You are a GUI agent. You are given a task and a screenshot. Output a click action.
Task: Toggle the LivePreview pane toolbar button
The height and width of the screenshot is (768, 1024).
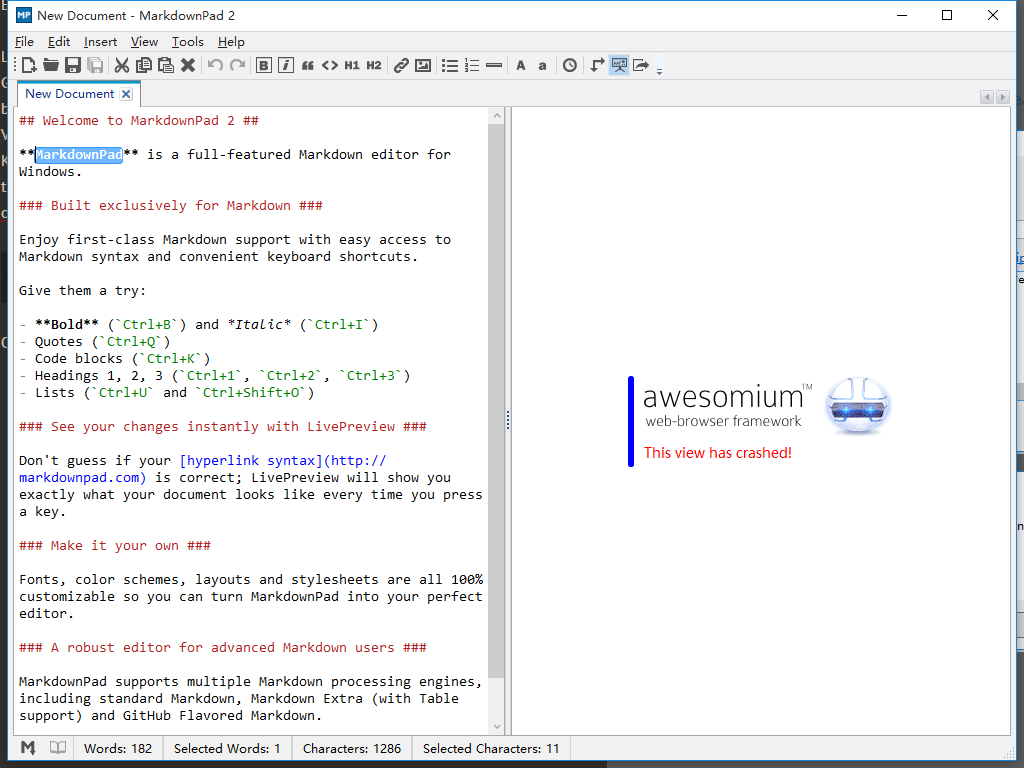[619, 65]
